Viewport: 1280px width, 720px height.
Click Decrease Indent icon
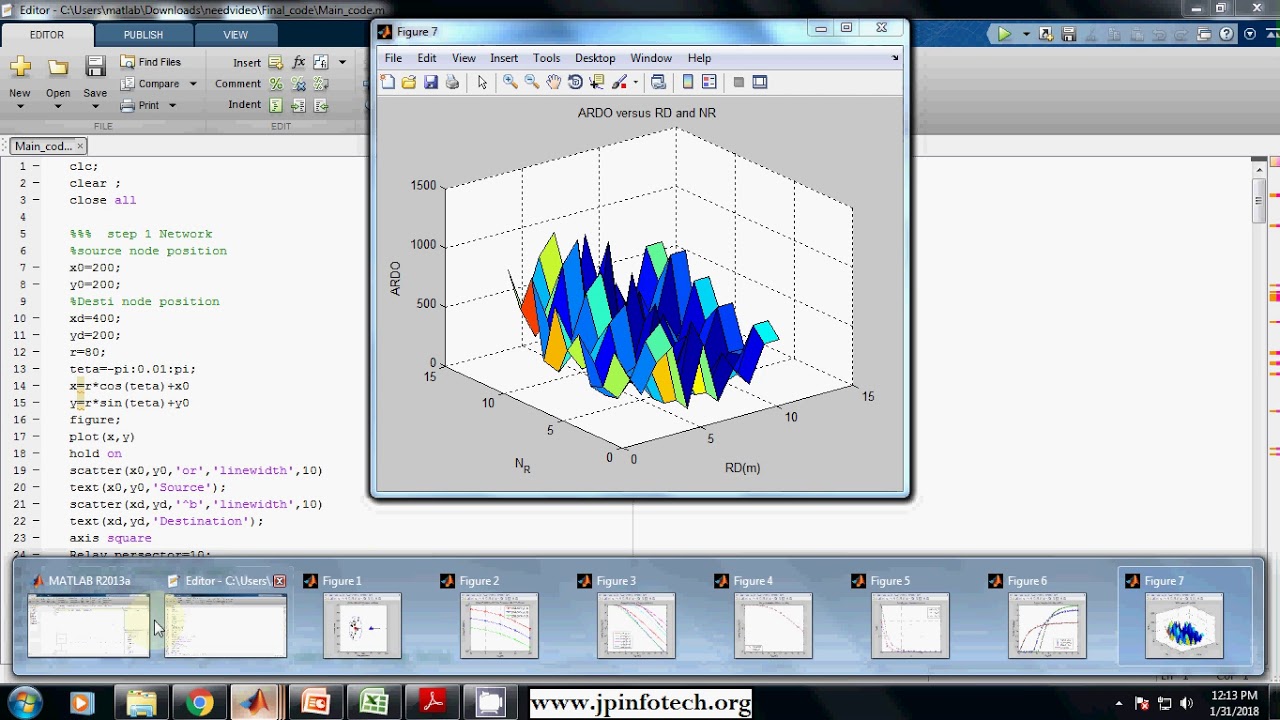click(x=320, y=105)
